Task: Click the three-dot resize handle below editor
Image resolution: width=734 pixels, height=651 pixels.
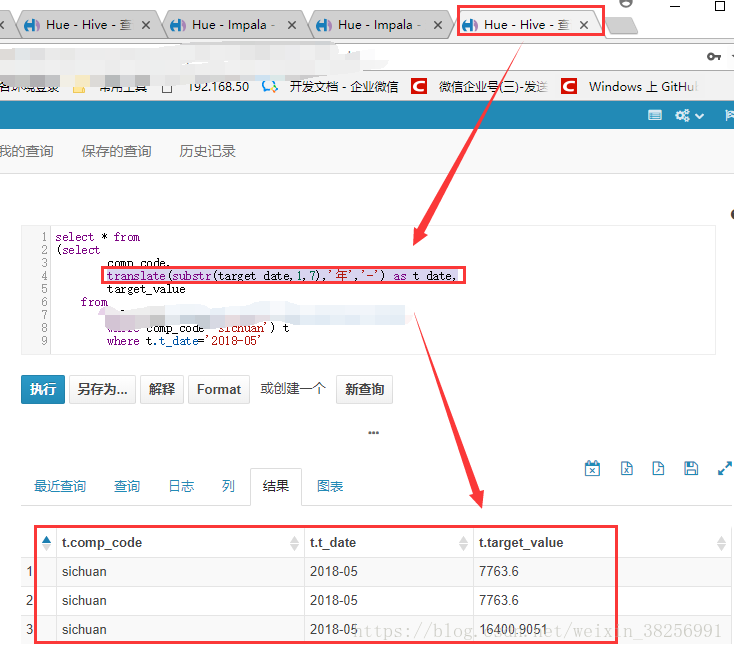Action: 374,432
